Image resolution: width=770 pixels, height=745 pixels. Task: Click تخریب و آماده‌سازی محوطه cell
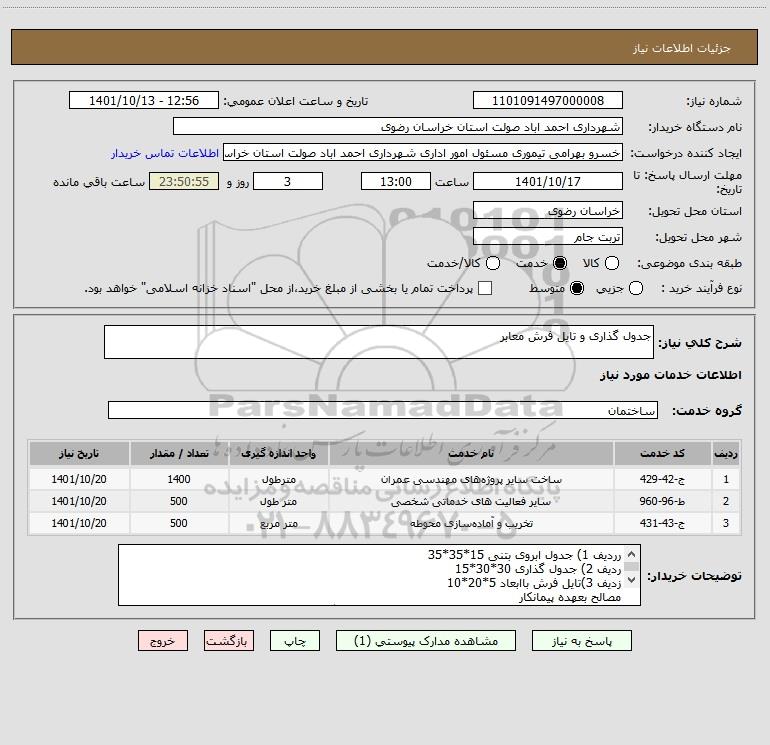pyautogui.click(x=471, y=524)
